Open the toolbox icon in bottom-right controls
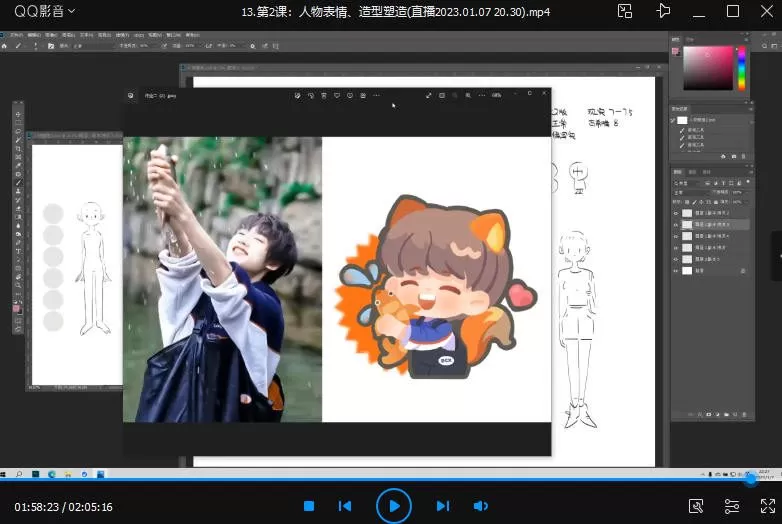Screen dimensions: 782x524 pos(696,507)
